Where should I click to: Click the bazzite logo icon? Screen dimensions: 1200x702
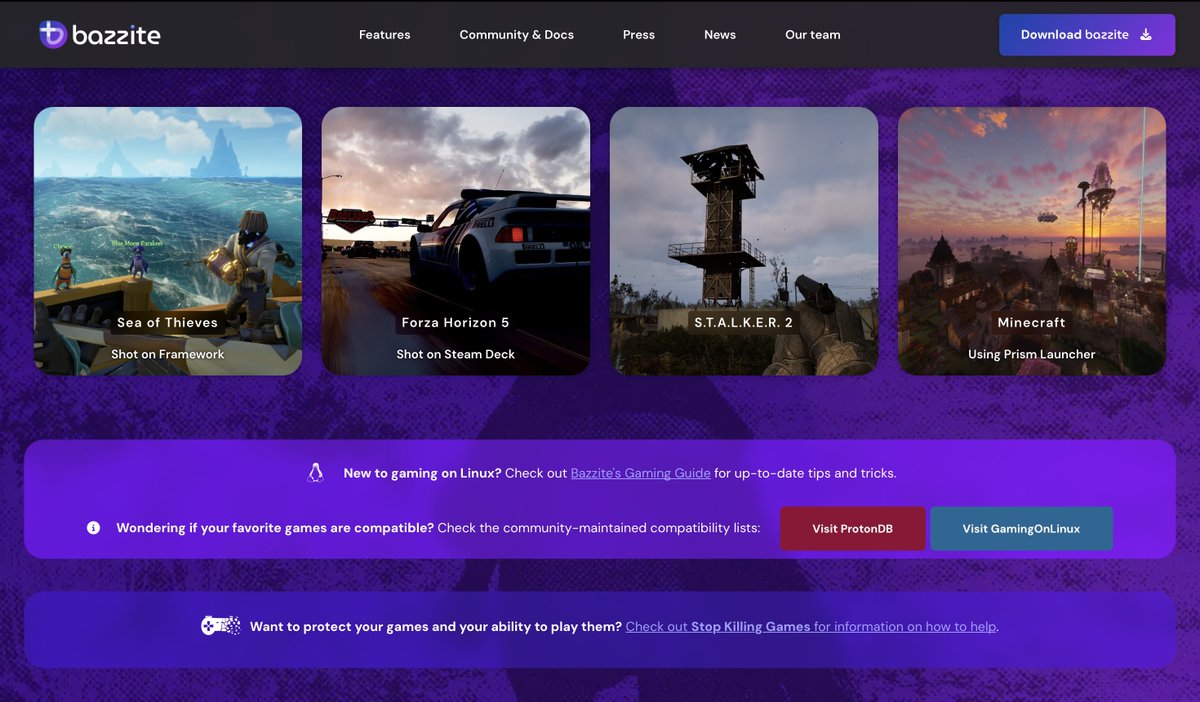tap(53, 34)
